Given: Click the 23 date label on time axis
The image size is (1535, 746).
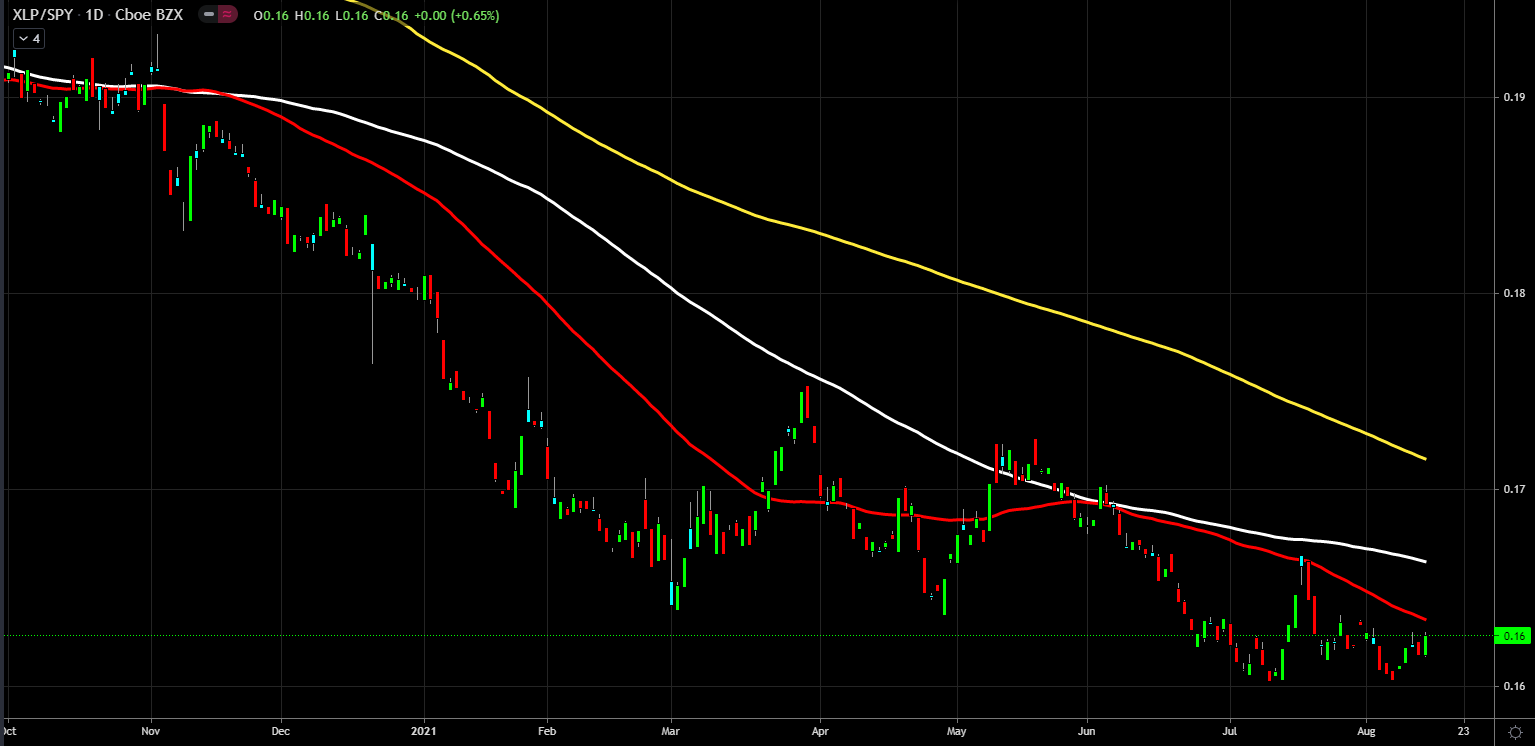Looking at the screenshot, I should [1464, 731].
